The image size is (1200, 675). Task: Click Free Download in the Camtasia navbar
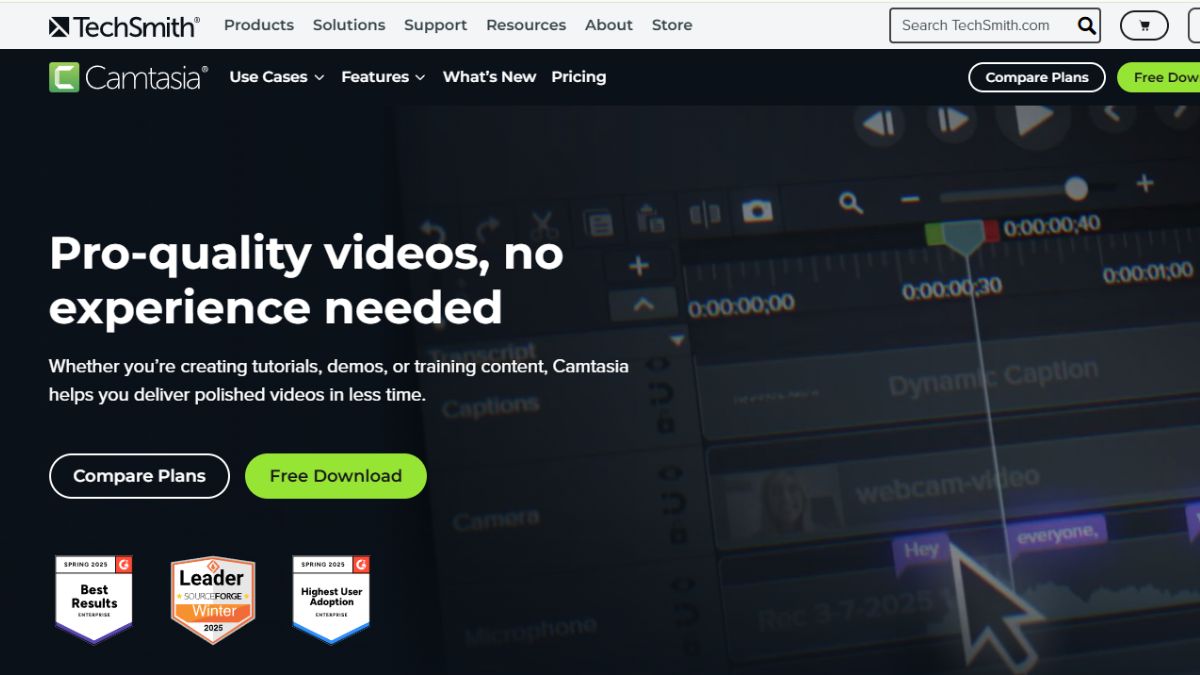point(1161,77)
